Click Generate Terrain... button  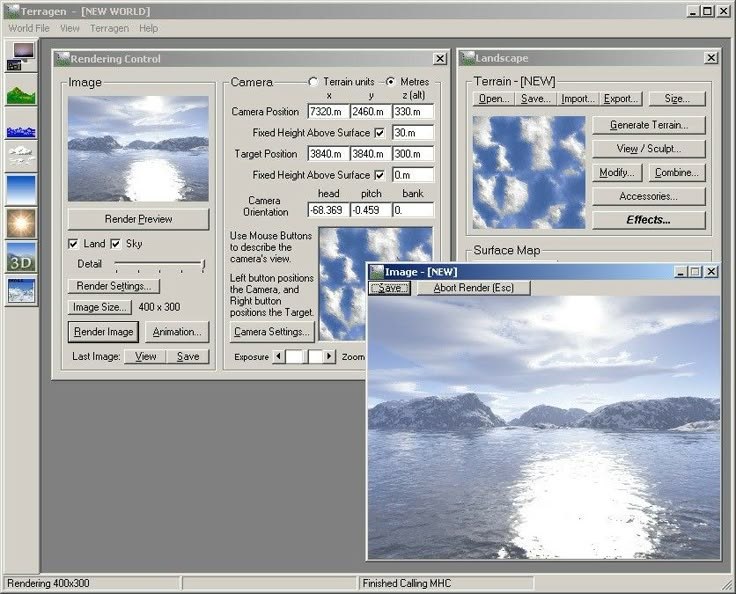point(649,125)
